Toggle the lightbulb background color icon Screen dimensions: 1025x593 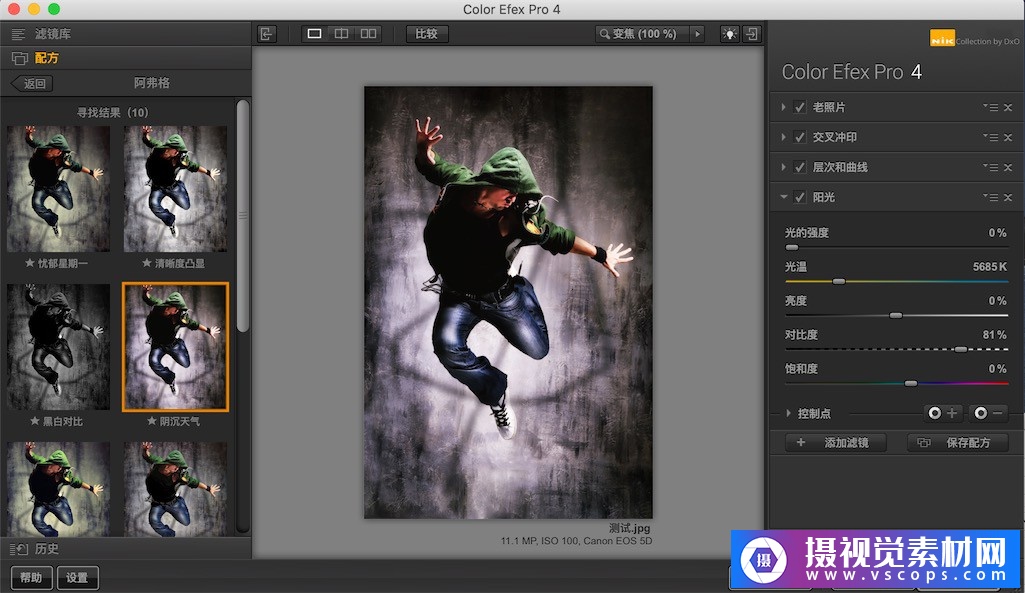[730, 34]
